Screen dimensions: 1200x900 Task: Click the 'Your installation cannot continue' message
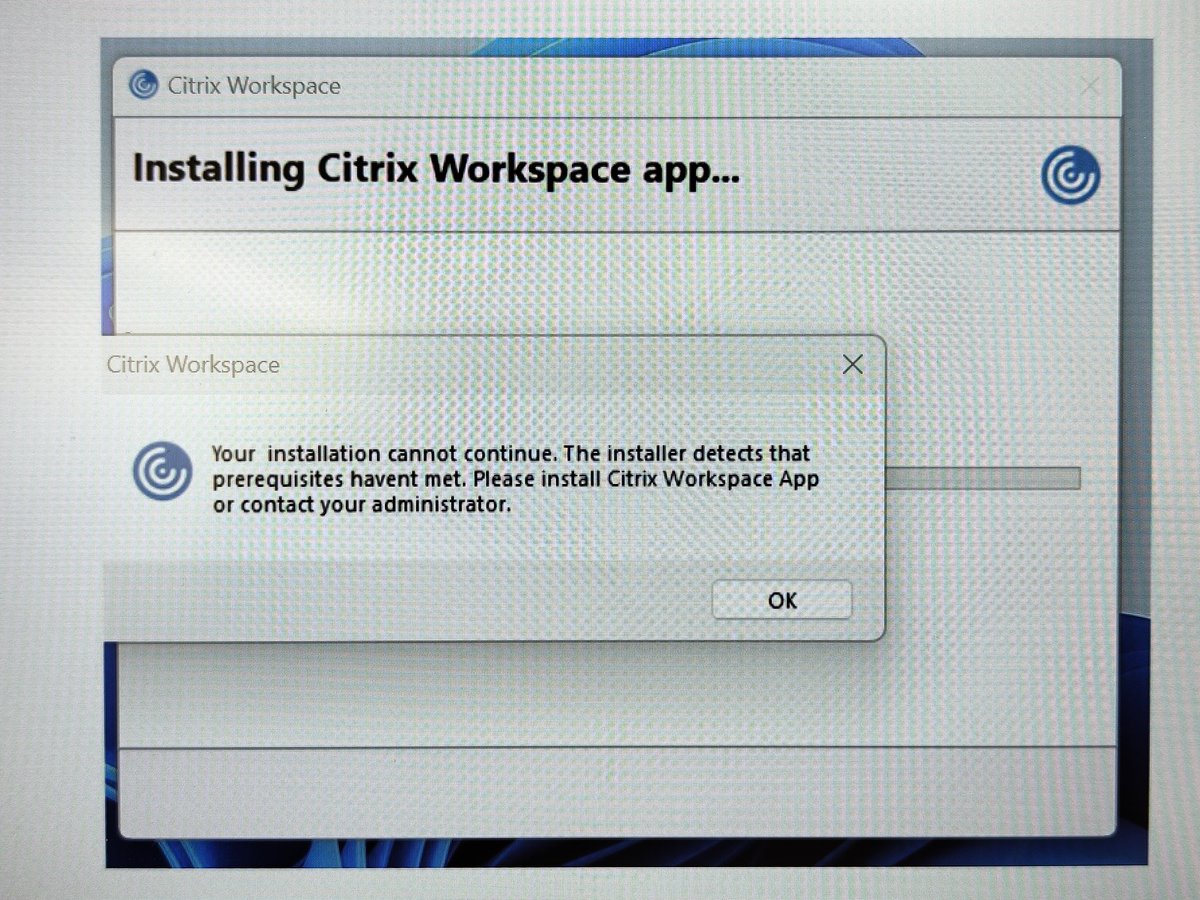[515, 479]
